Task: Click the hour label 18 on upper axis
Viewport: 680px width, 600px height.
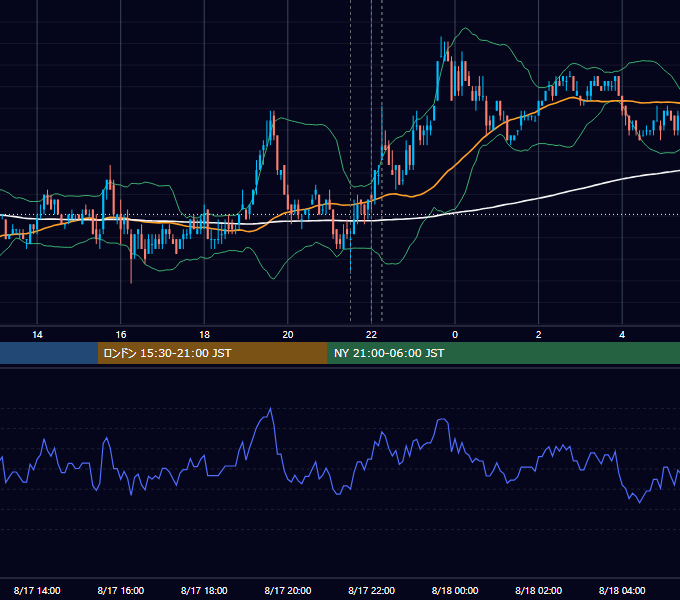Action: pyautogui.click(x=204, y=335)
